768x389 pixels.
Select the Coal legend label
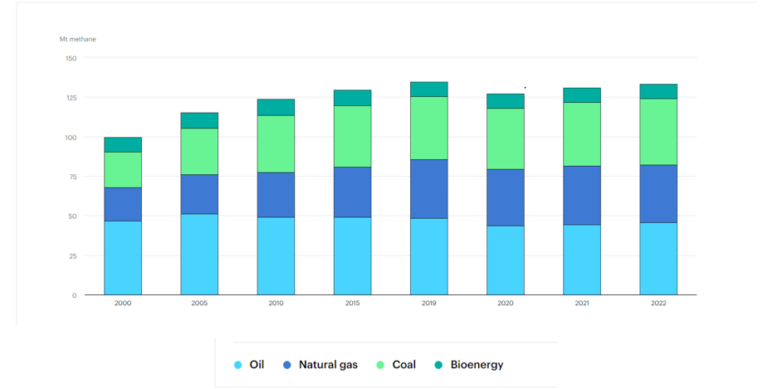tap(404, 365)
